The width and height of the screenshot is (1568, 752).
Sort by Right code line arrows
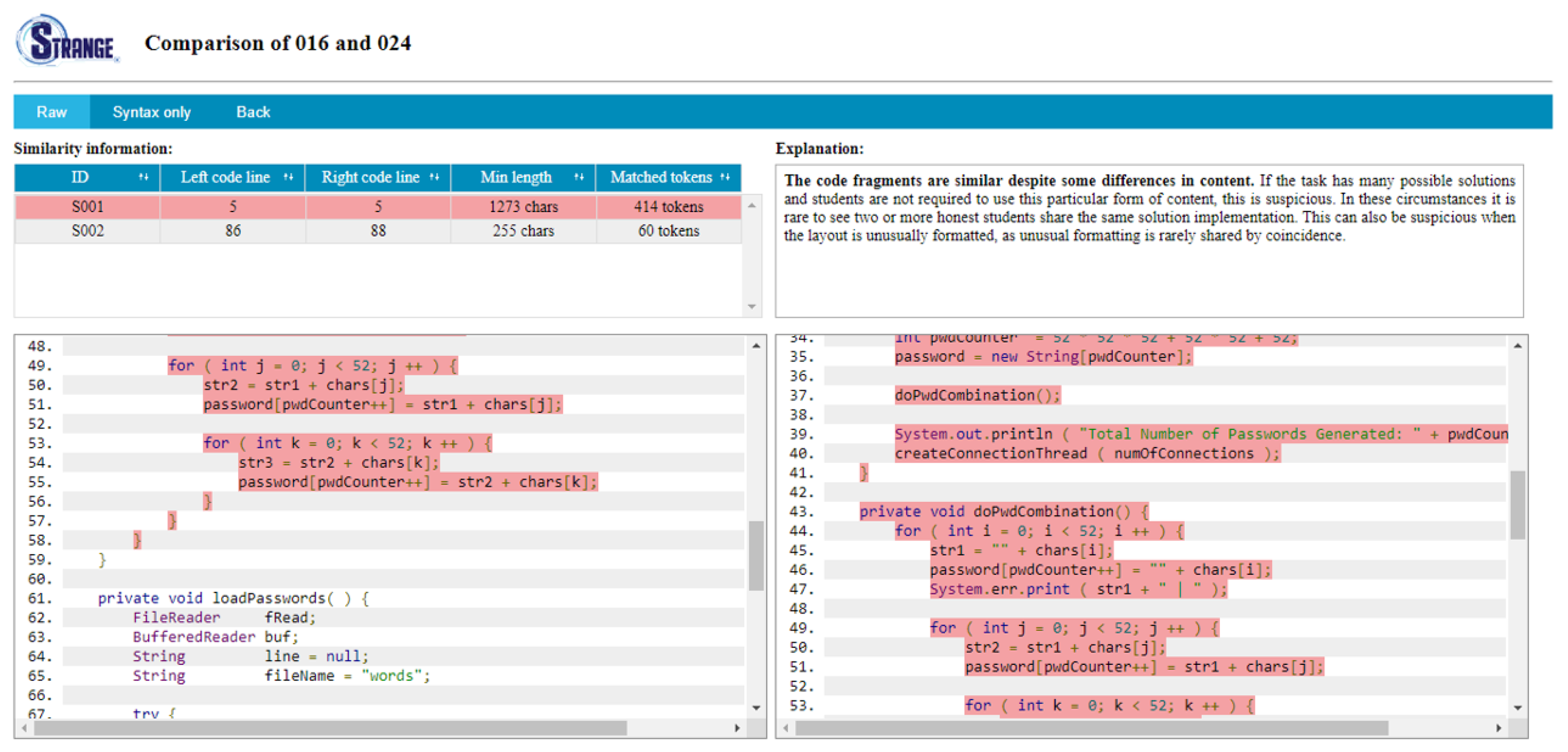tap(434, 177)
